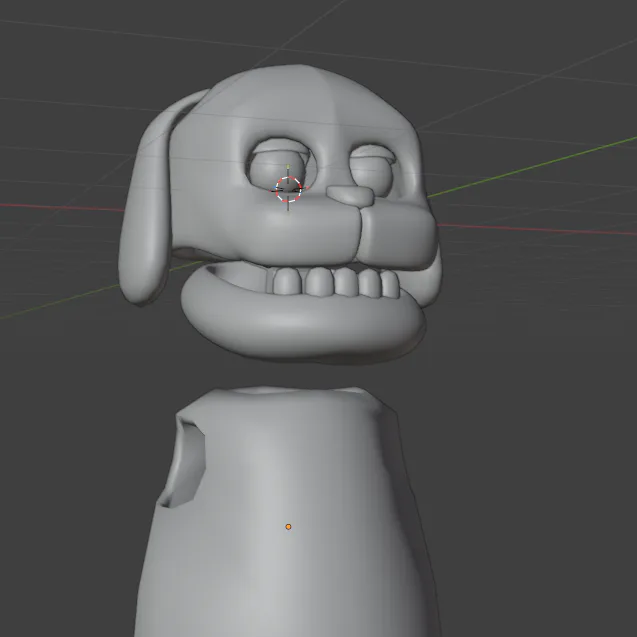Select the dog's nose mesh
Image resolution: width=637 pixels, height=637 pixels.
point(350,195)
